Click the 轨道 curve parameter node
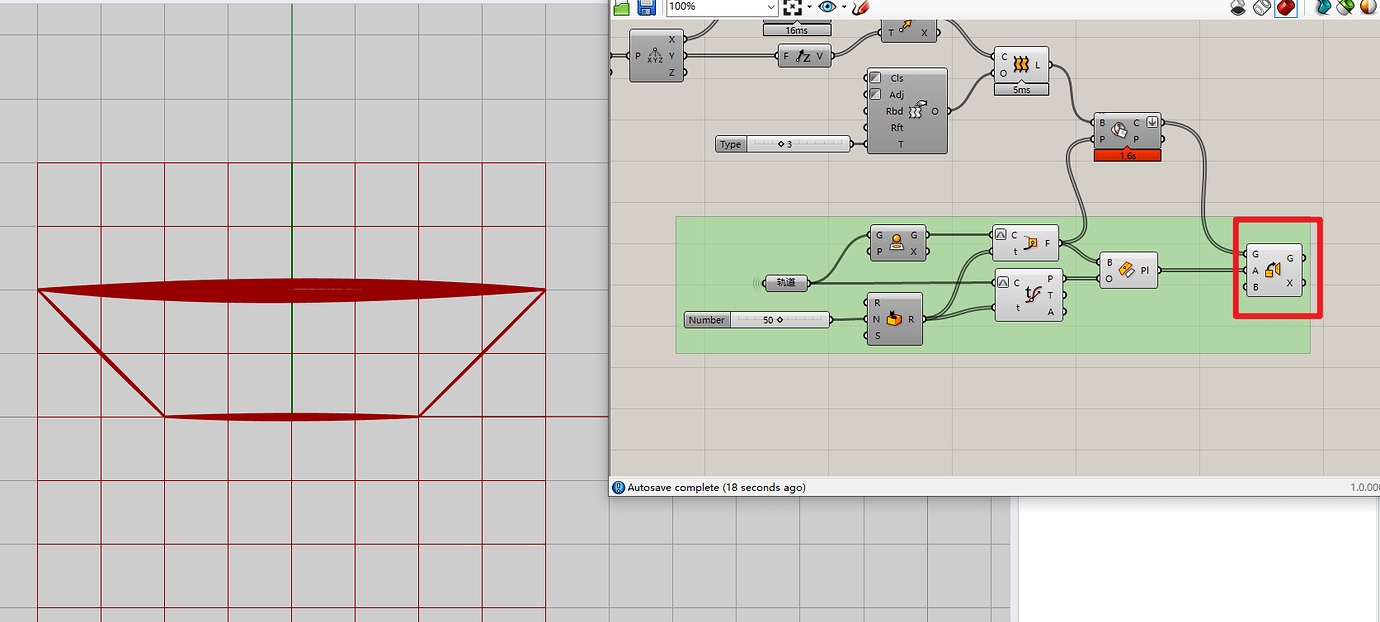This screenshot has height=622, width=1380. (786, 283)
